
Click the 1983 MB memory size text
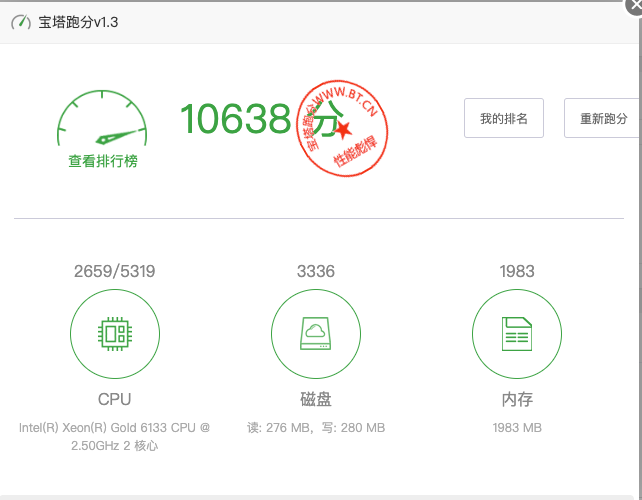(517, 428)
